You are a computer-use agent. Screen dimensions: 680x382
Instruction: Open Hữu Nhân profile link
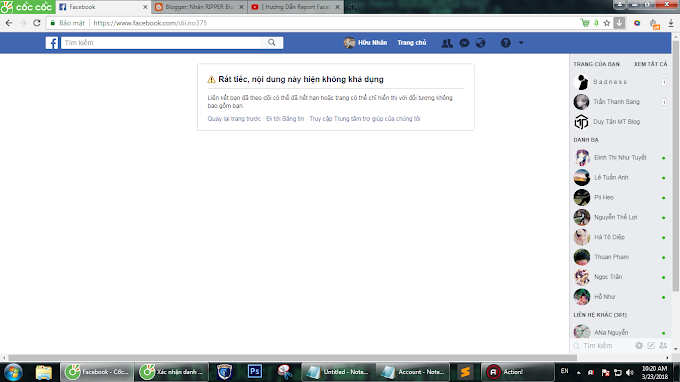(x=366, y=42)
